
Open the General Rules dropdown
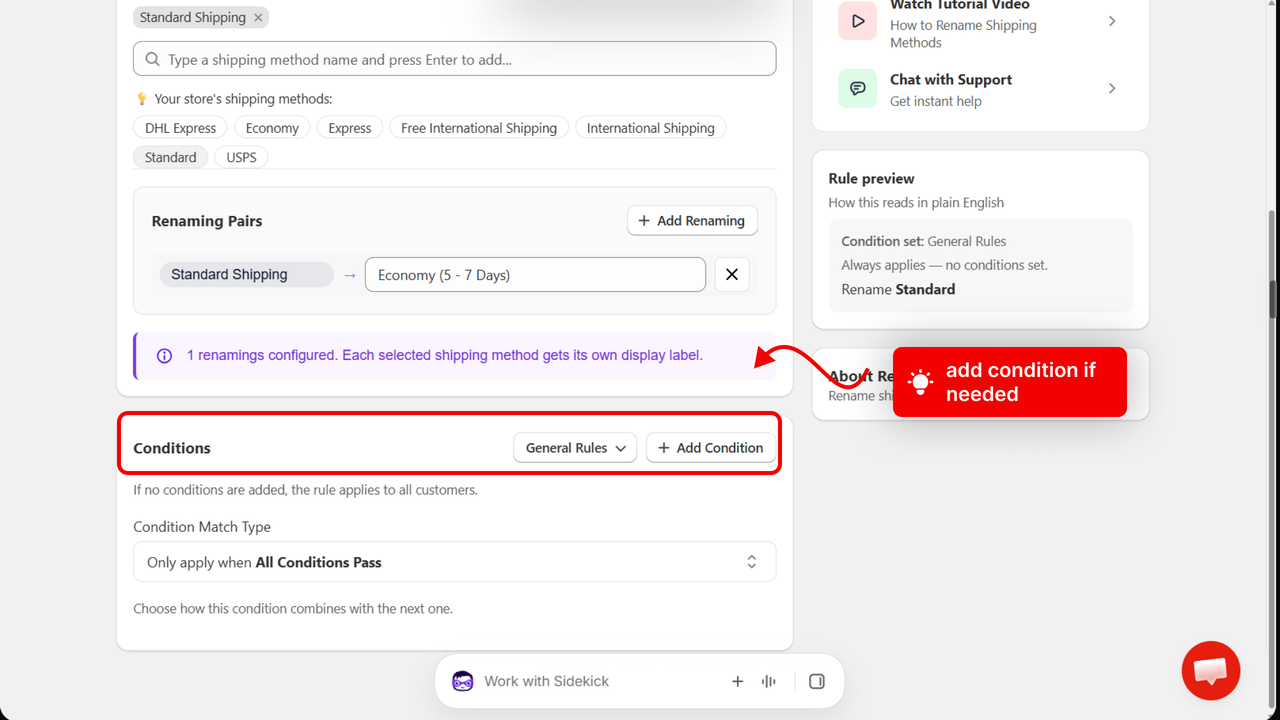click(x=575, y=448)
